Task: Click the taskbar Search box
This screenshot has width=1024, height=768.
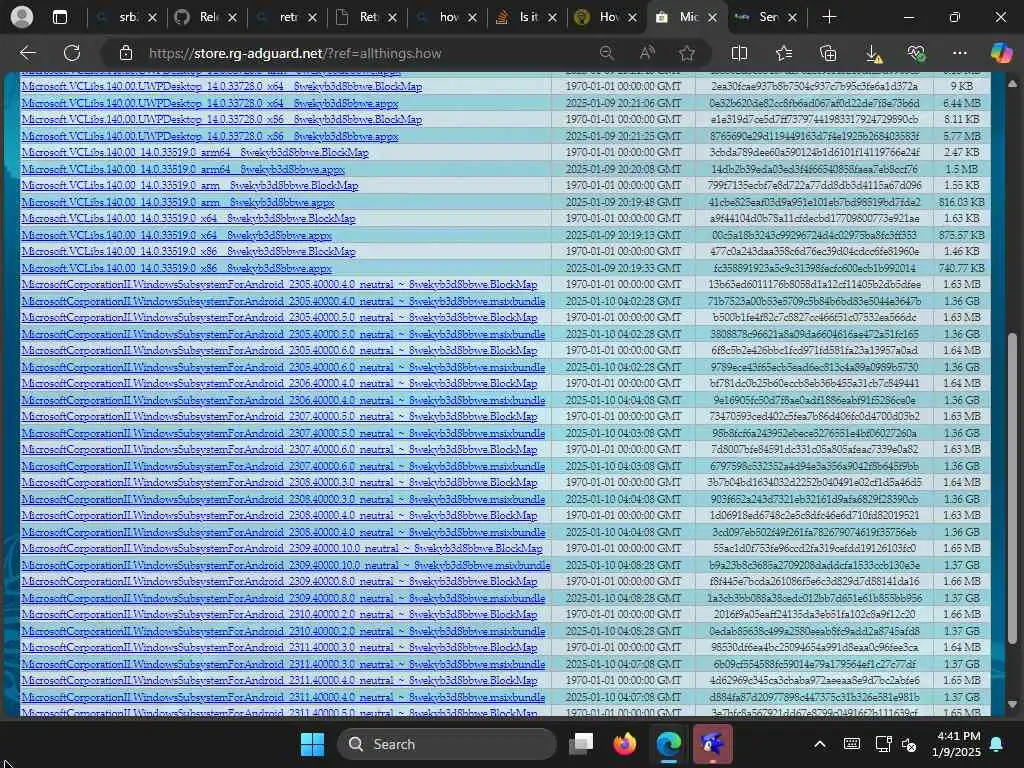Action: click(x=447, y=744)
